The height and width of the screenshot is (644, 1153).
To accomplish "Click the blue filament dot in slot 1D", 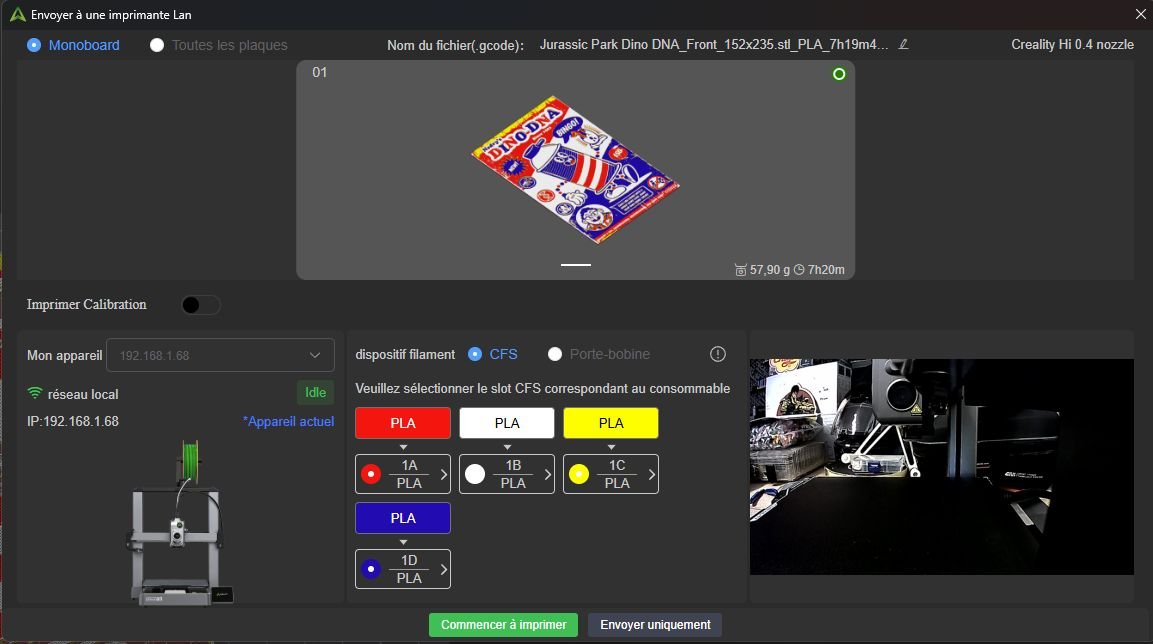I will [371, 569].
